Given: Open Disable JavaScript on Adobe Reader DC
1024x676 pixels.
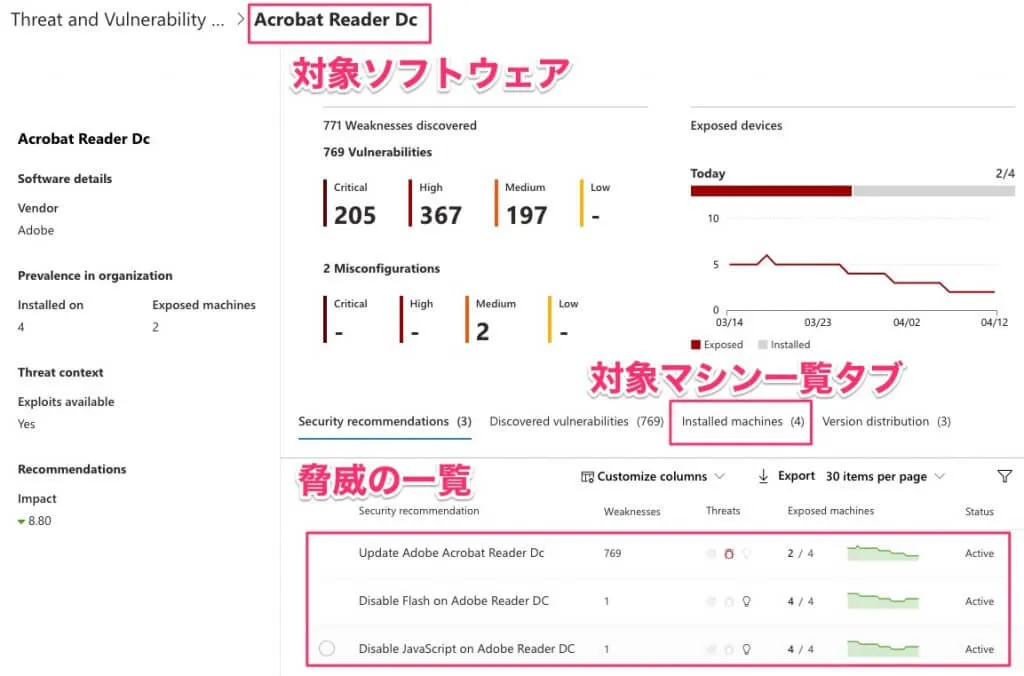Looking at the screenshot, I should click(466, 649).
